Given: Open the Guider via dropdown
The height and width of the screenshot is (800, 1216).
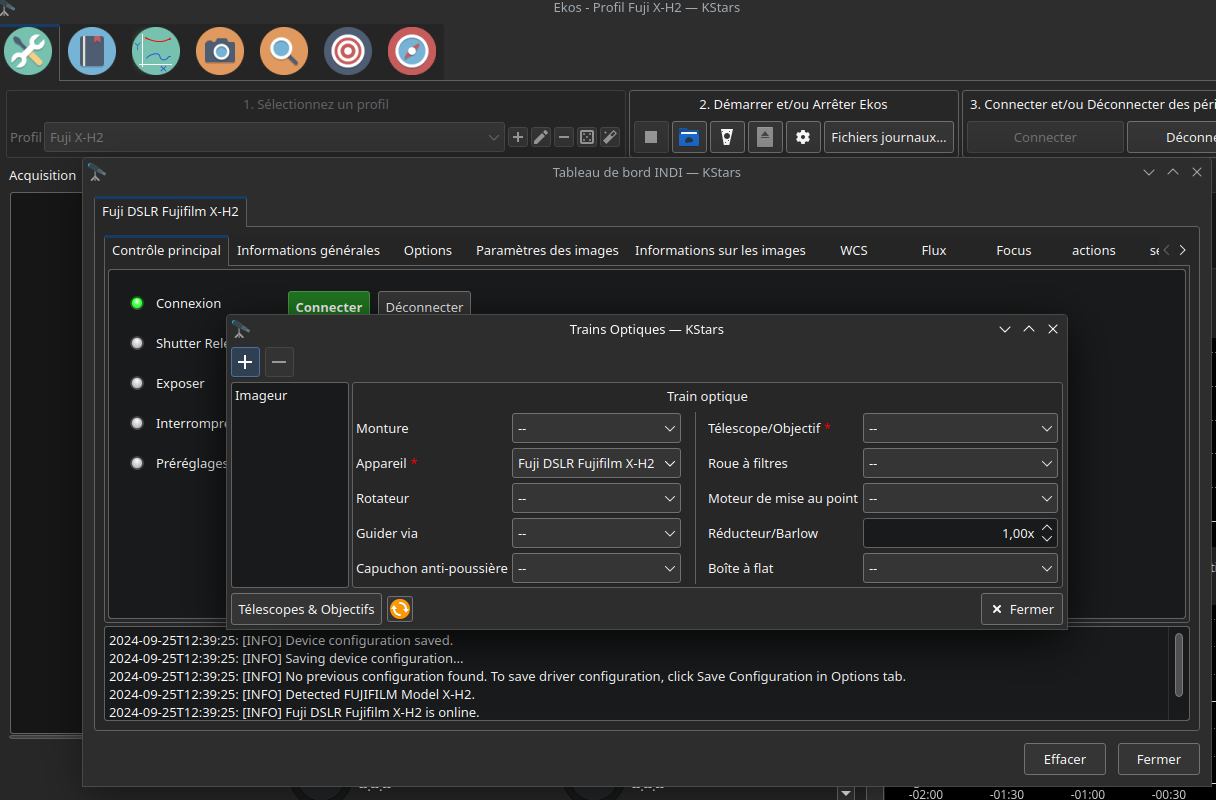Looking at the screenshot, I should pos(596,533).
